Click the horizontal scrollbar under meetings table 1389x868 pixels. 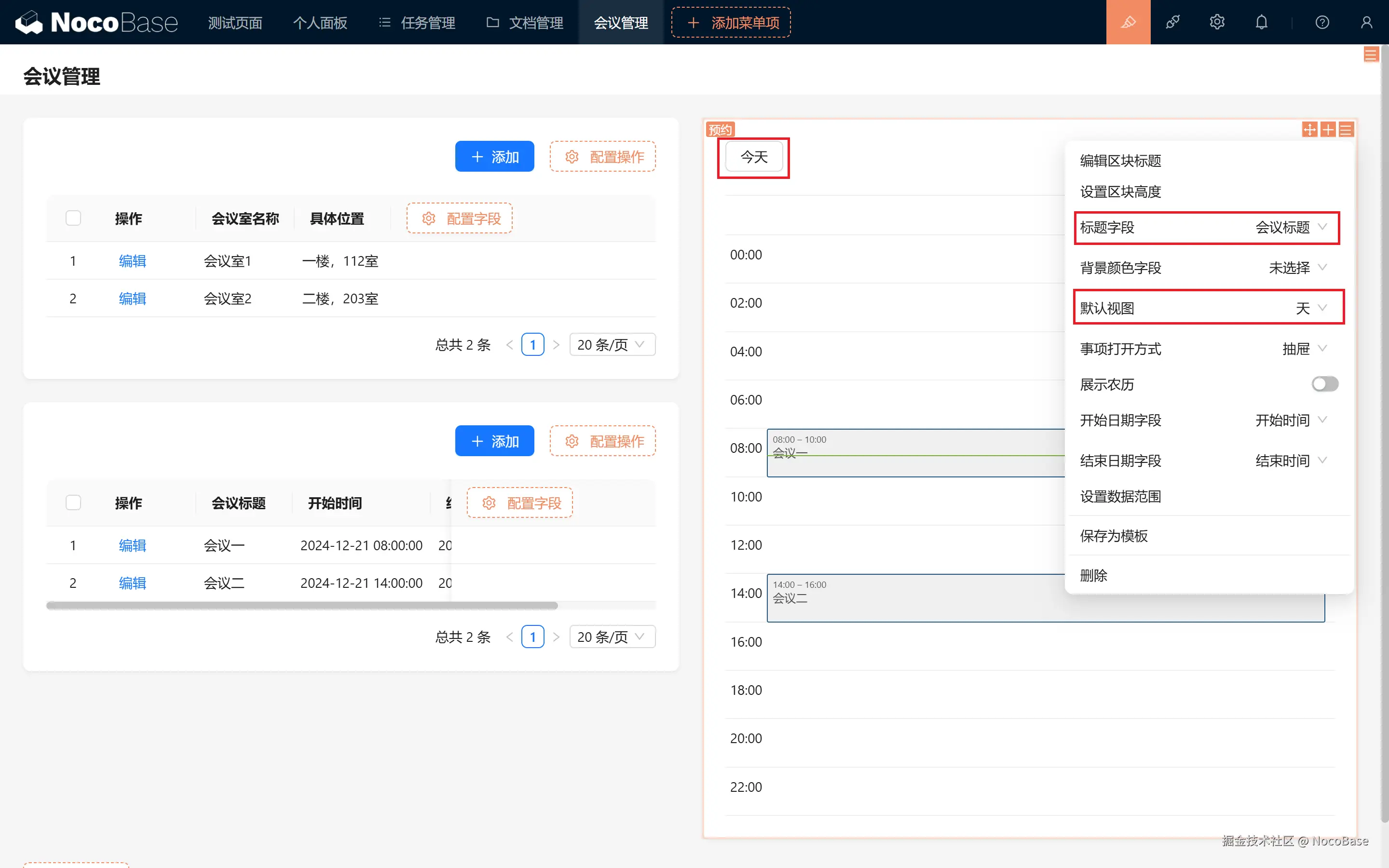(x=302, y=606)
